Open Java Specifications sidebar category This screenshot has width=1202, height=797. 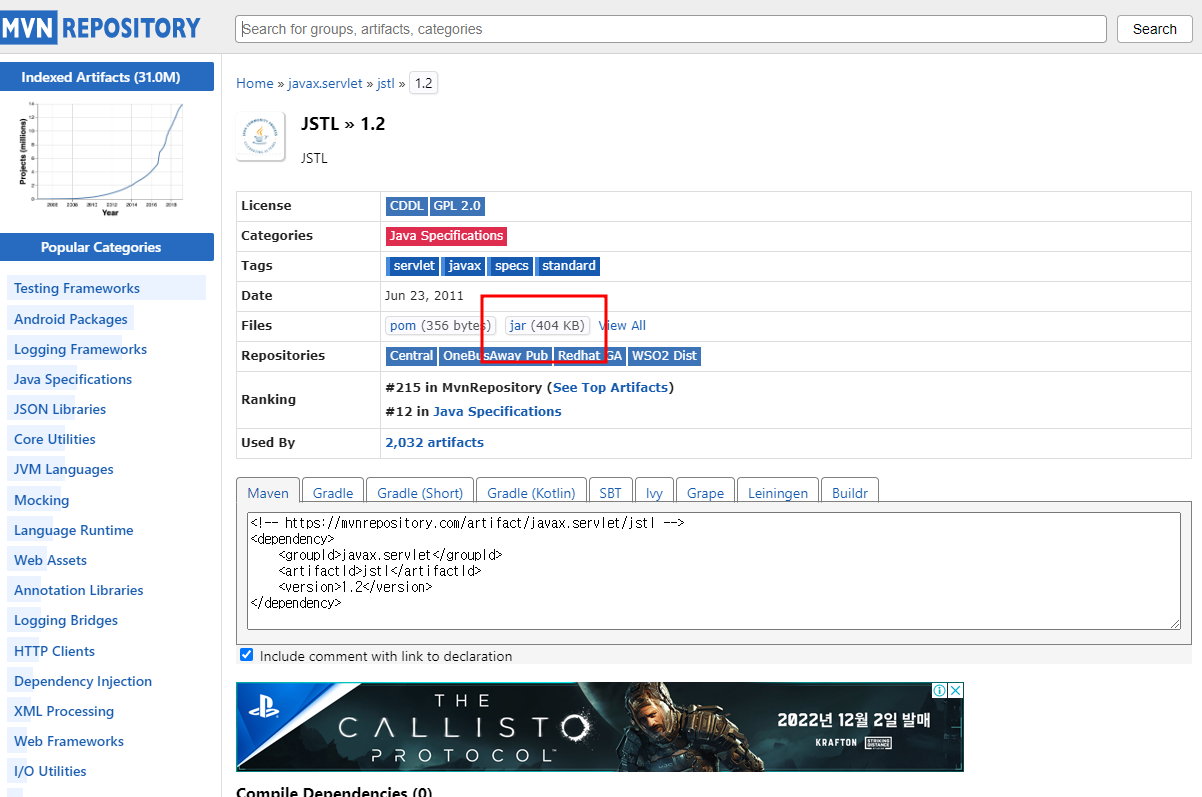(73, 379)
